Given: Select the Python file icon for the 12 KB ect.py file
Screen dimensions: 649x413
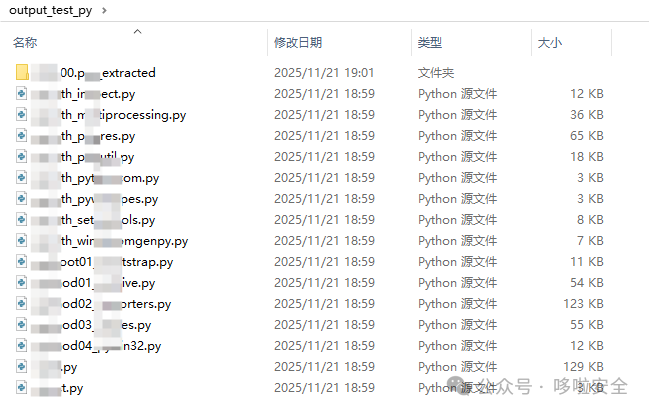Looking at the screenshot, I should pyautogui.click(x=22, y=94).
